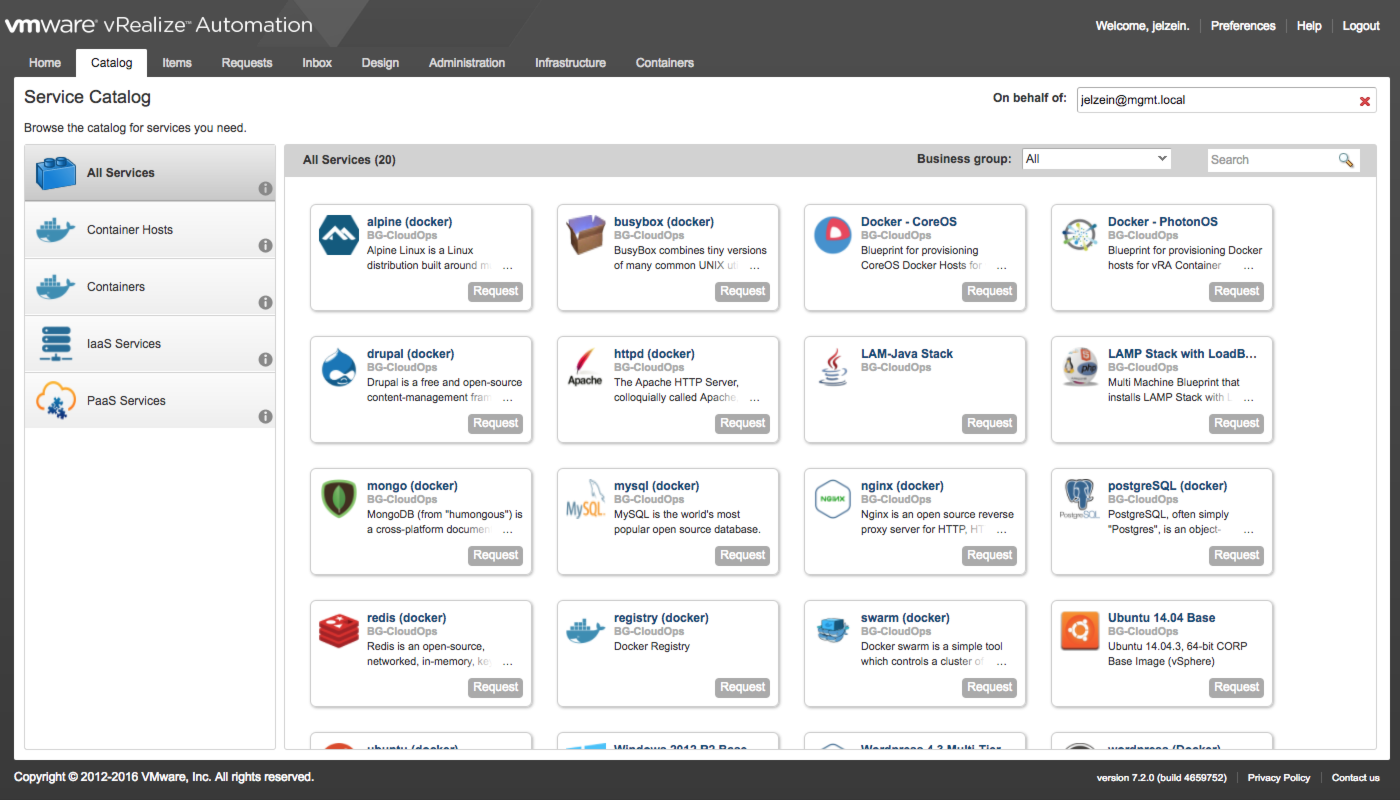The width and height of the screenshot is (1400, 800).
Task: Request the redis (docker) item
Action: pos(496,687)
